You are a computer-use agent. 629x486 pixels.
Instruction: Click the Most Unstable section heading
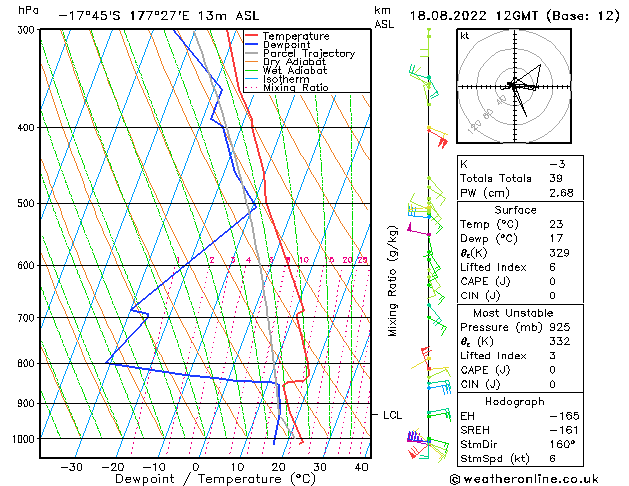tap(513, 313)
